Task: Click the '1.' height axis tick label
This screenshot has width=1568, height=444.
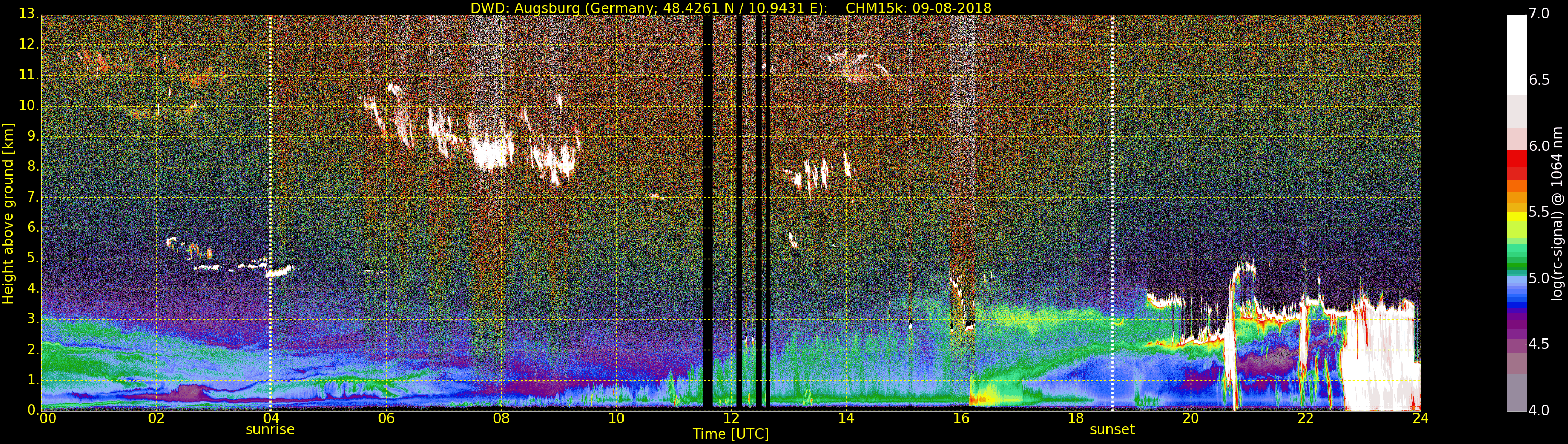Action: (33, 380)
